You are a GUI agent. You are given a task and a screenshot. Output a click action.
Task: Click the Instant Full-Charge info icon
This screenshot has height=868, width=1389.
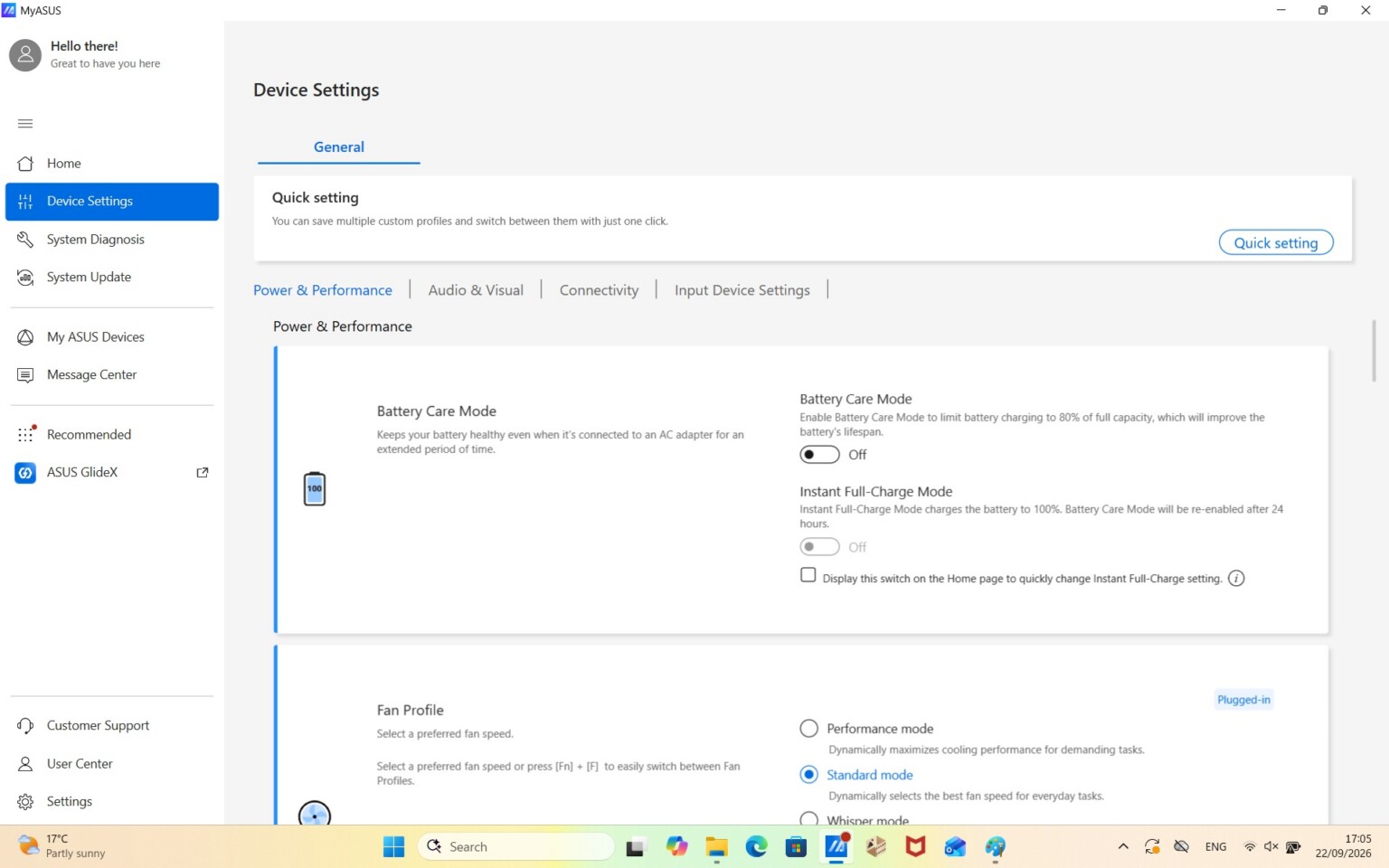coord(1236,579)
